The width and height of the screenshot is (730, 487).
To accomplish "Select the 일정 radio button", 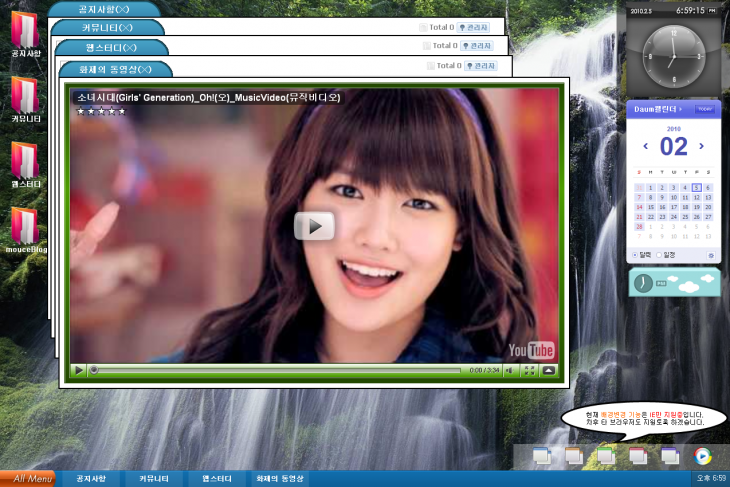I will (659, 255).
